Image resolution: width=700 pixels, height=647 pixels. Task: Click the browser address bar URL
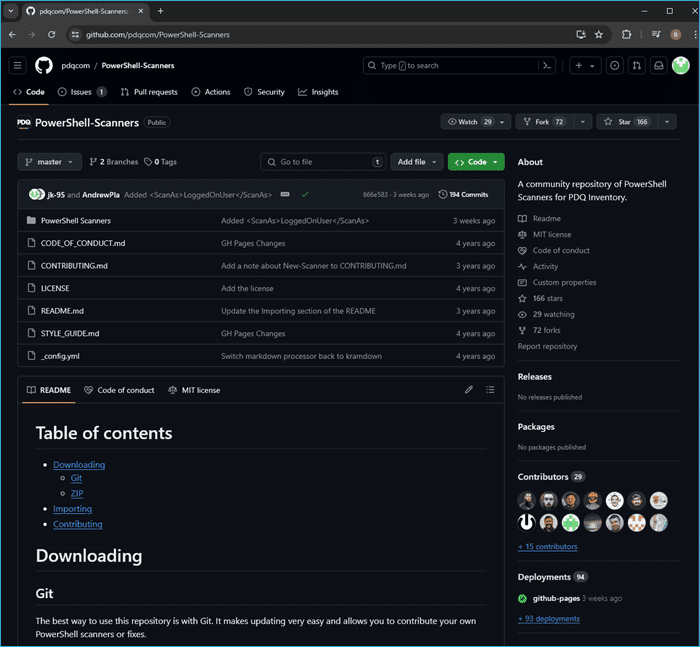click(158, 34)
